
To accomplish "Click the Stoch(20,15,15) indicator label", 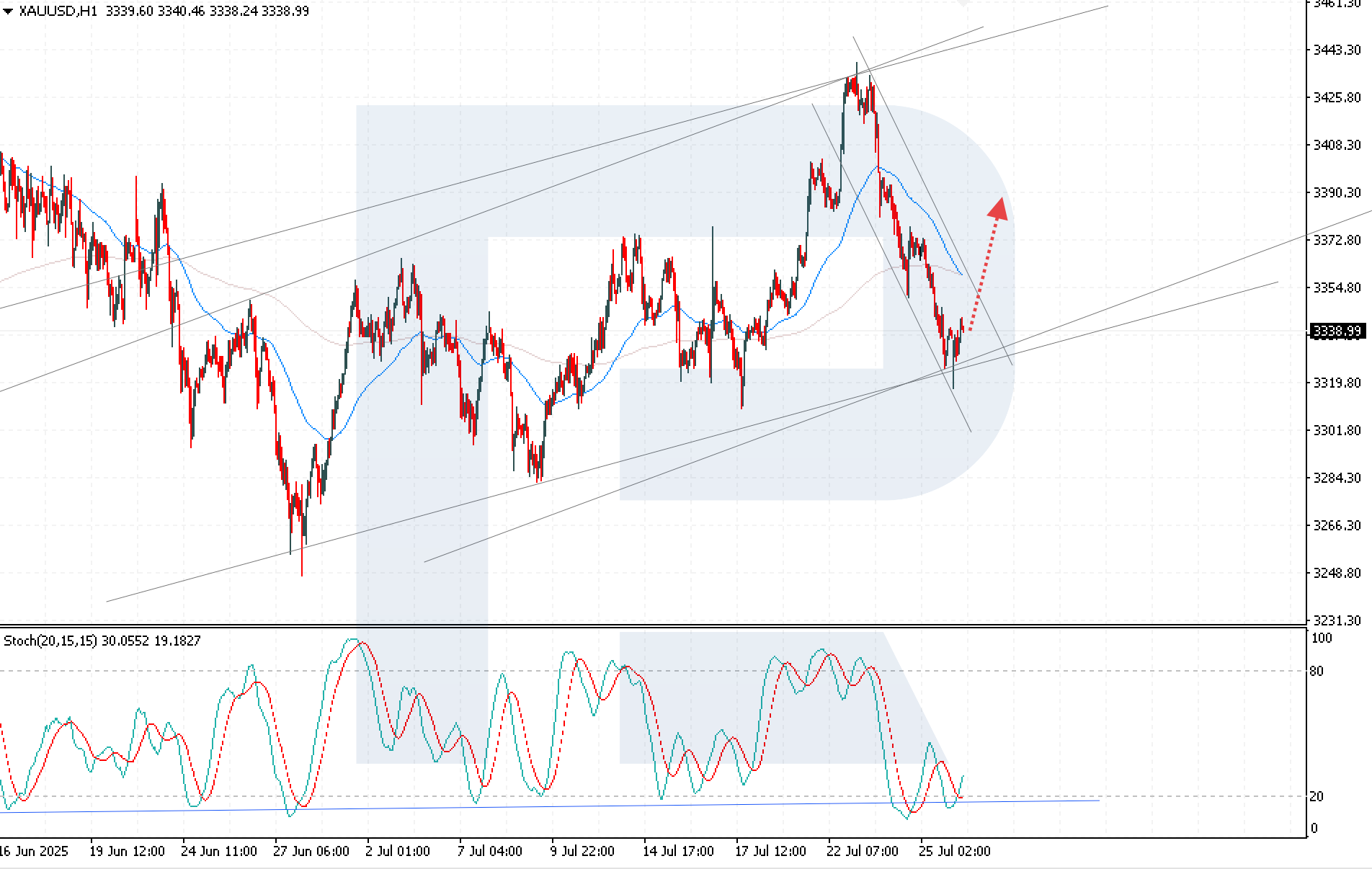I will click(x=50, y=641).
